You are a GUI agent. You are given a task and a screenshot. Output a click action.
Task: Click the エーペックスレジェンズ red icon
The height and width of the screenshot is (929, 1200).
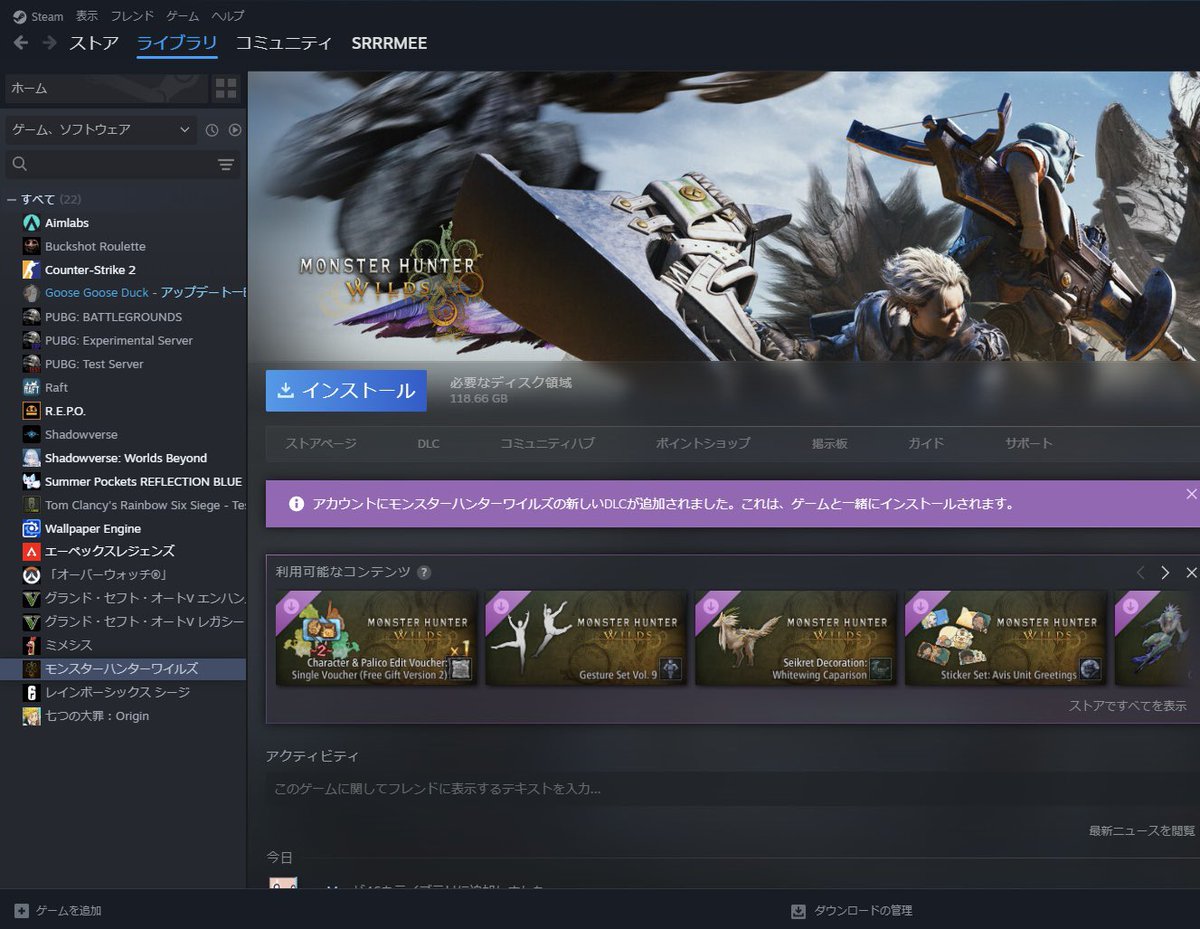click(31, 552)
